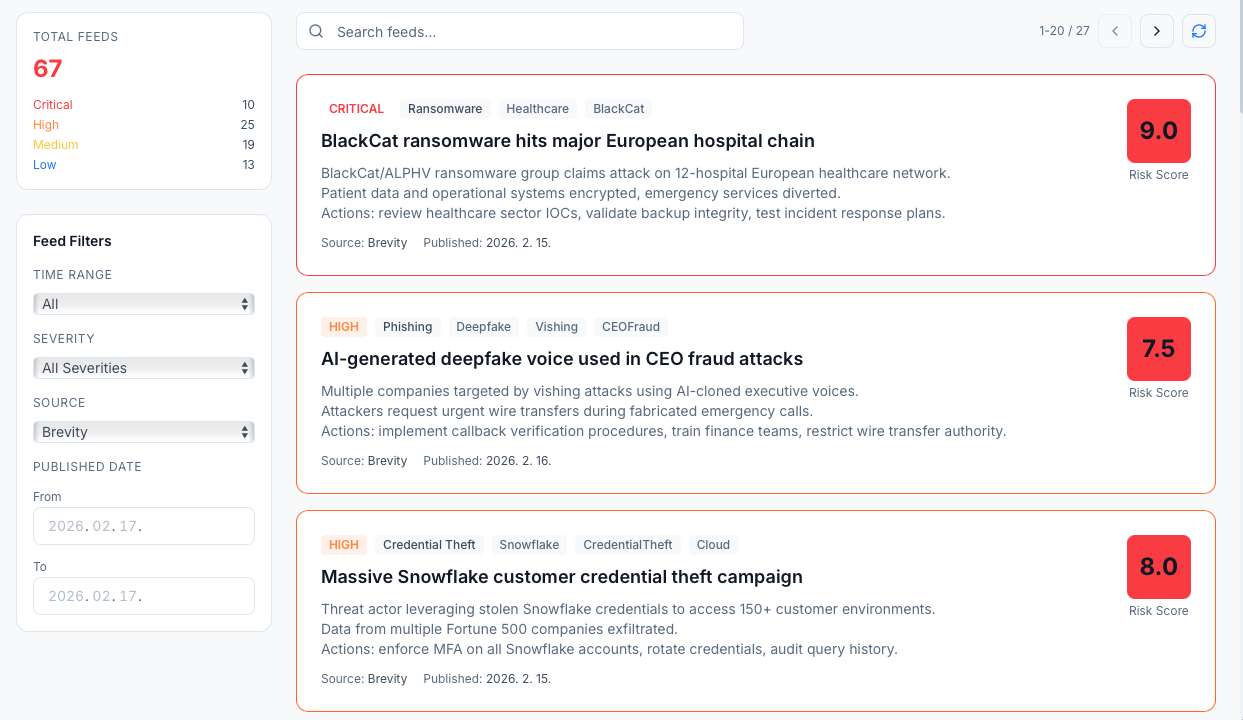This screenshot has height=720, width=1243.
Task: Open the Source dropdown showing Brevity
Action: [x=143, y=431]
